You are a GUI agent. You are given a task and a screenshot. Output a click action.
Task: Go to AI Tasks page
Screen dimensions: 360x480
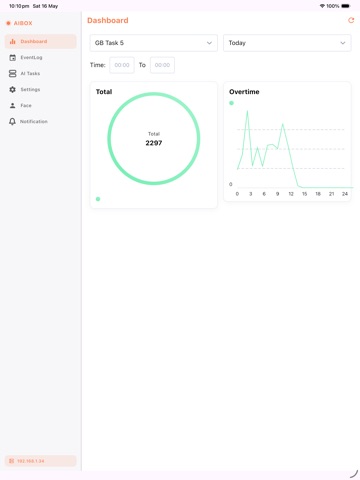(x=41, y=74)
